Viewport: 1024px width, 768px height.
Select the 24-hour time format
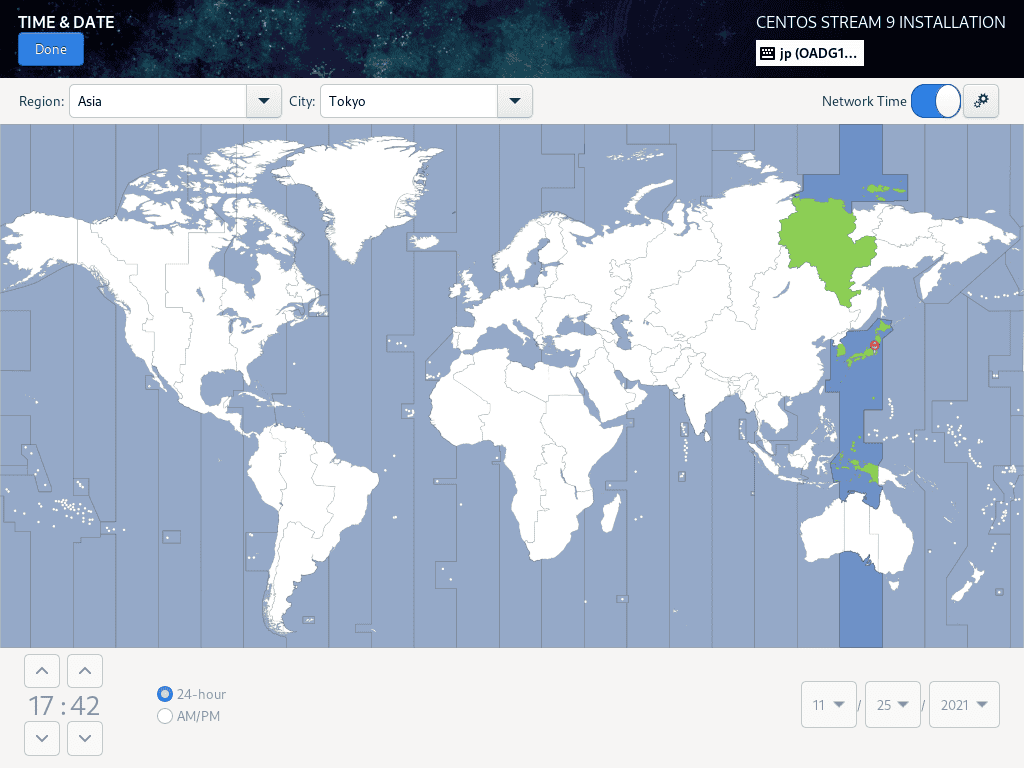pyautogui.click(x=191, y=694)
